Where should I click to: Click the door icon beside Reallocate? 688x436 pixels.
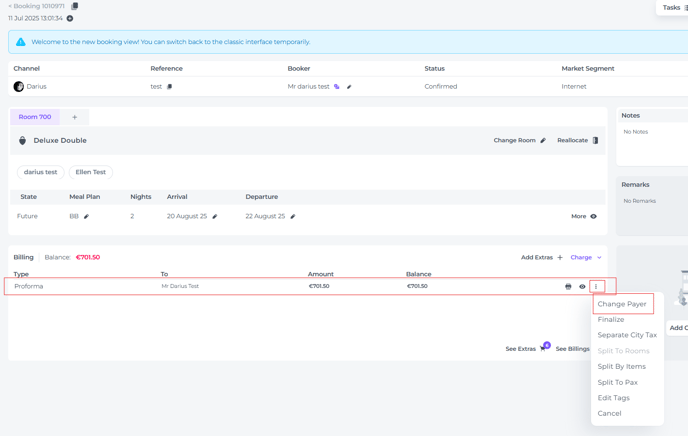pyautogui.click(x=595, y=140)
